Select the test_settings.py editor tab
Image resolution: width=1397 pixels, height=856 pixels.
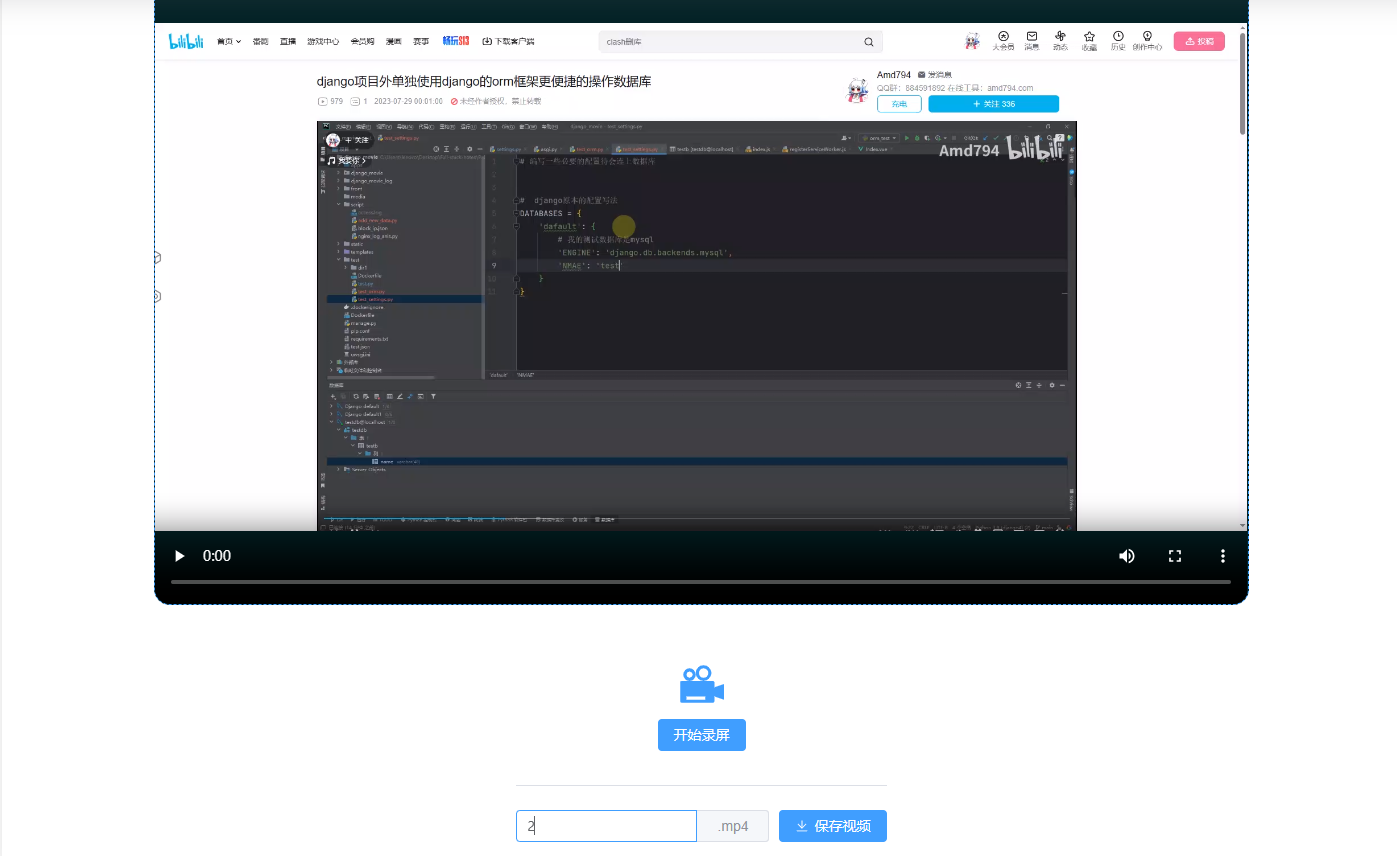(x=637, y=149)
